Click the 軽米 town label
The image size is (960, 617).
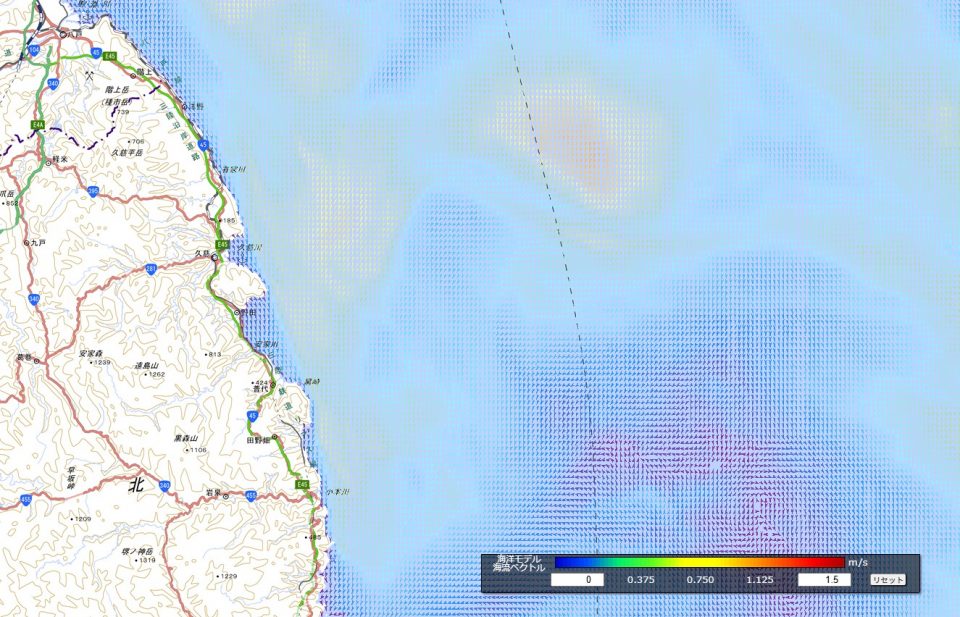click(x=60, y=159)
